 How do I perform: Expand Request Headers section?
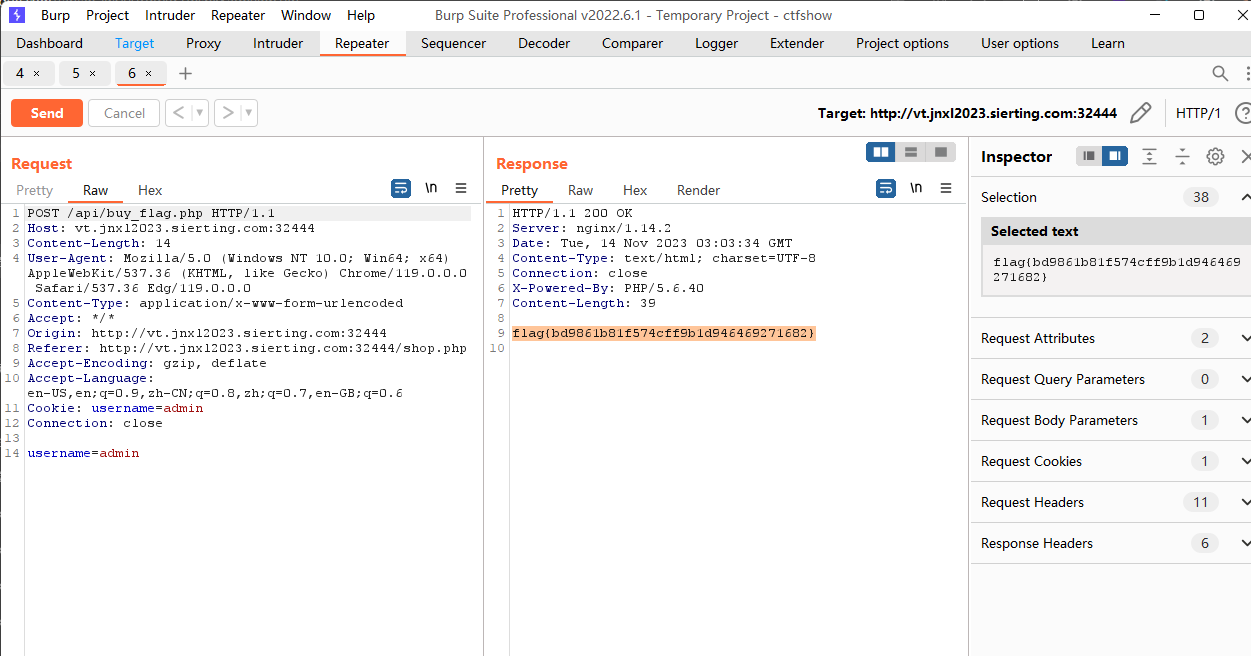coord(1245,502)
